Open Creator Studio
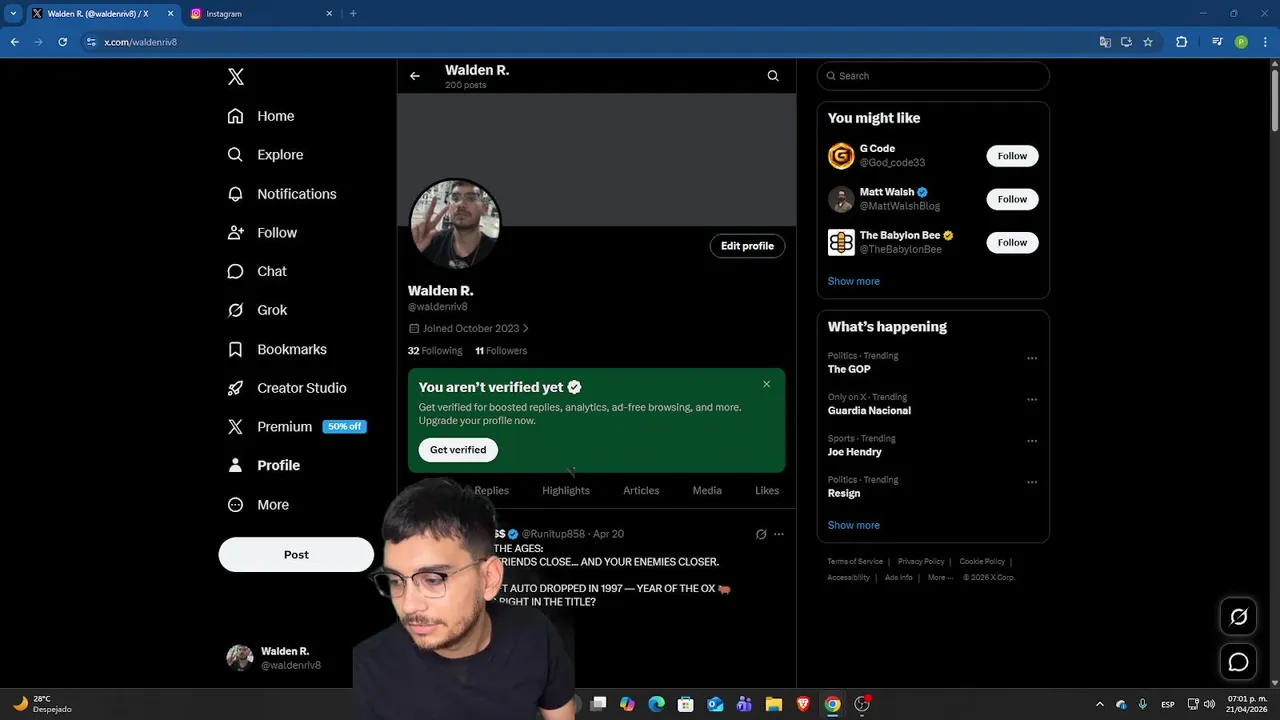Image resolution: width=1280 pixels, height=720 pixels. [287, 388]
